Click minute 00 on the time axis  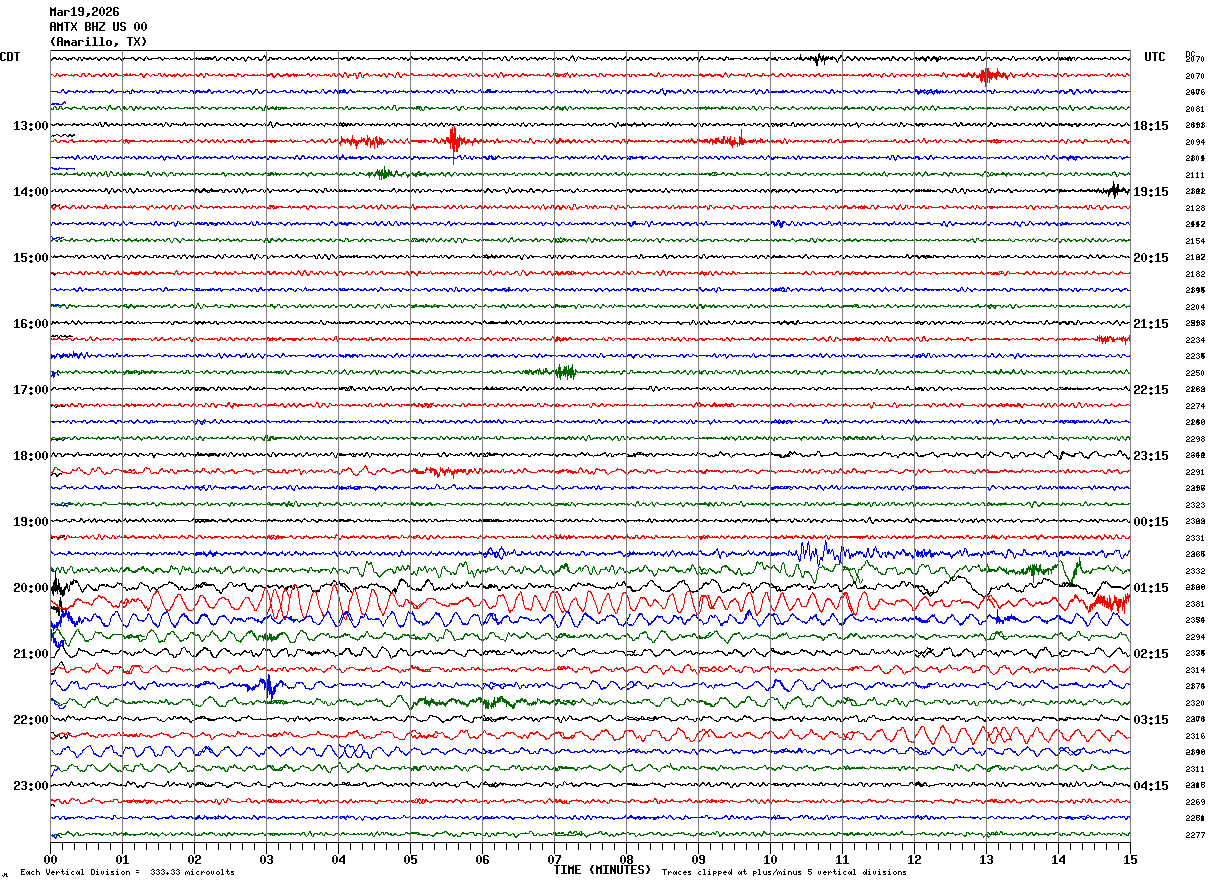tap(50, 859)
